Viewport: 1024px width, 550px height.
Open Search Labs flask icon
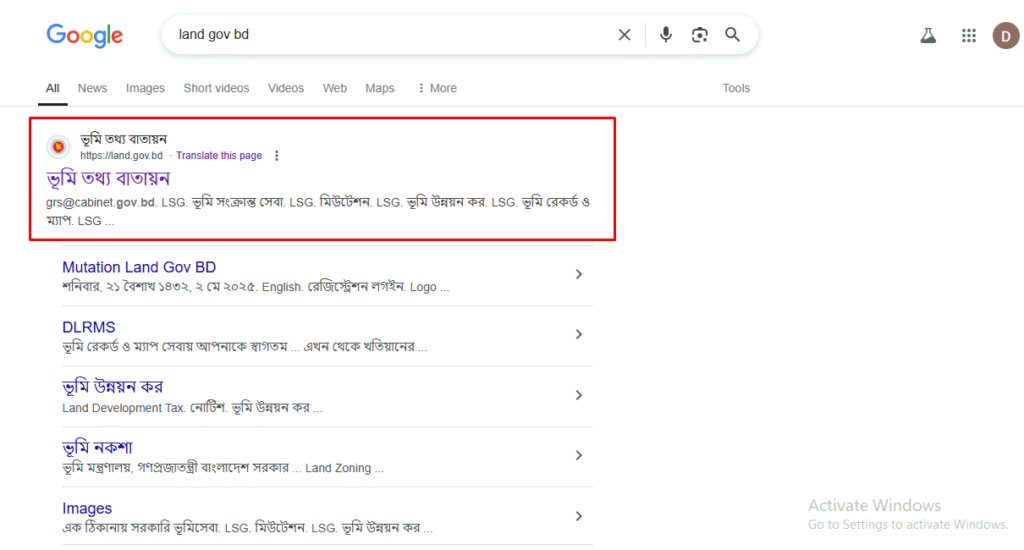(x=928, y=35)
